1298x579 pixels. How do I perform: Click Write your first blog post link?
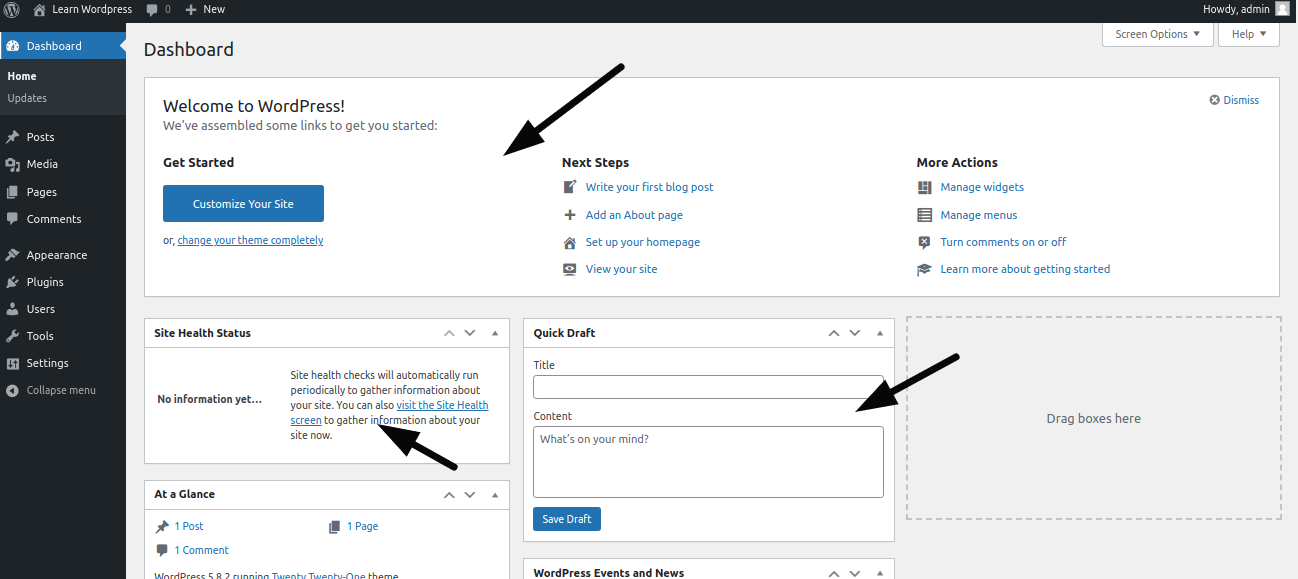click(649, 187)
